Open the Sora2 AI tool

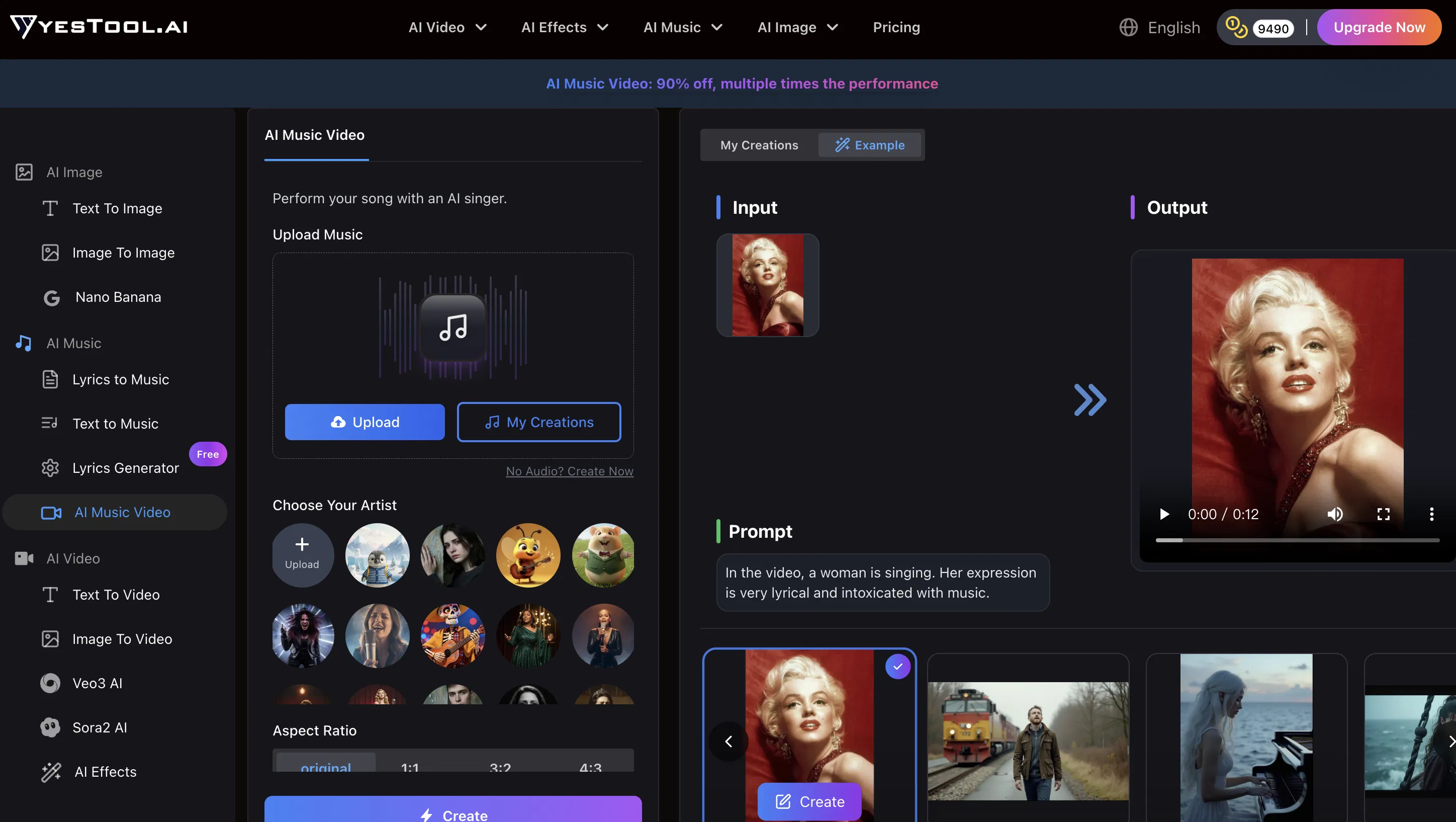click(x=100, y=727)
